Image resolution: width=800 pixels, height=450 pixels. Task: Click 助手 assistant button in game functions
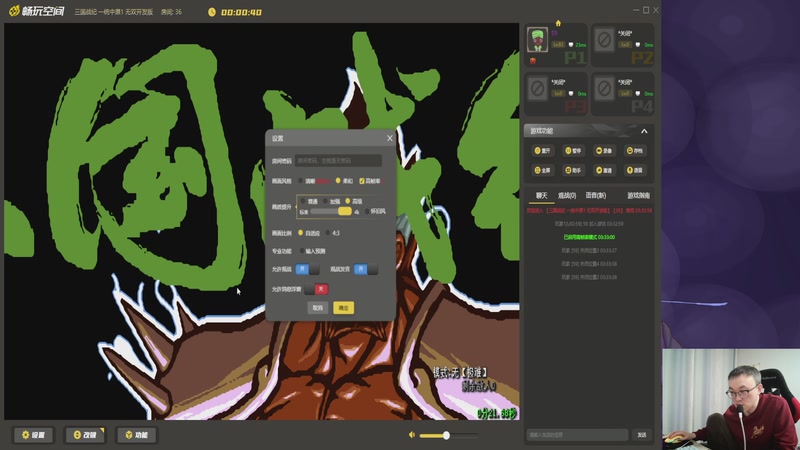[x=573, y=170]
